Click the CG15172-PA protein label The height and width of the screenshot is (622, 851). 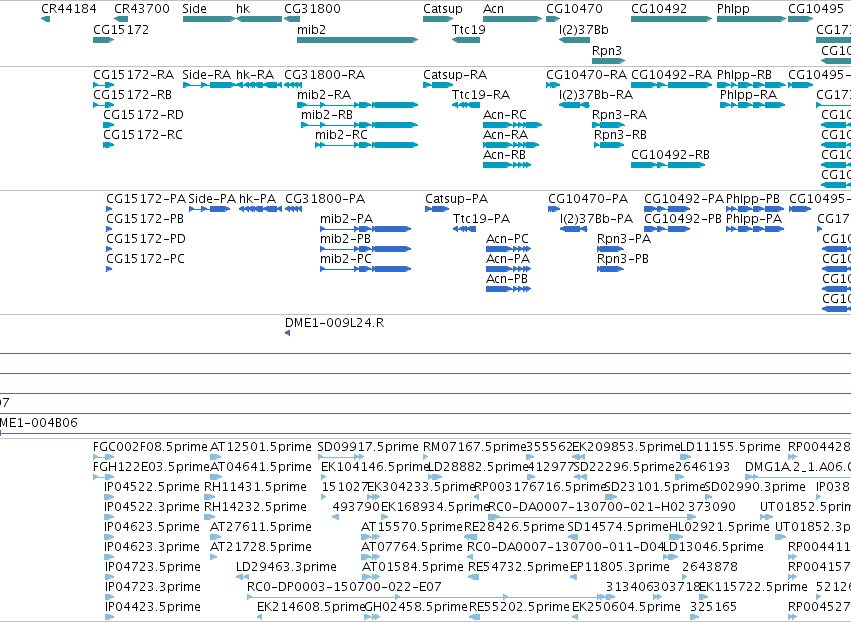point(146,199)
